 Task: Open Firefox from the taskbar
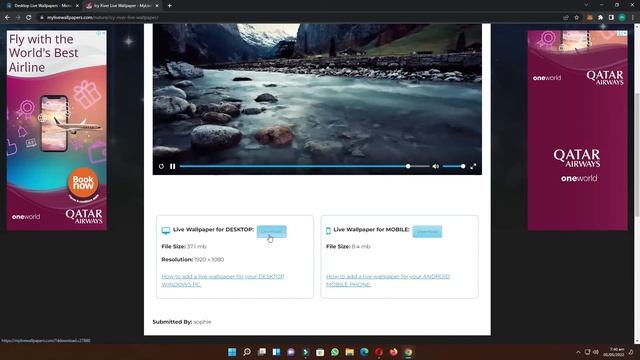pyautogui.click(x=393, y=352)
